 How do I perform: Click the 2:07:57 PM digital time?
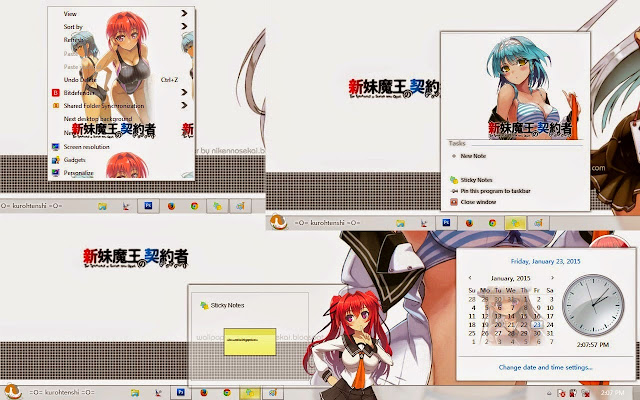tap(593, 344)
